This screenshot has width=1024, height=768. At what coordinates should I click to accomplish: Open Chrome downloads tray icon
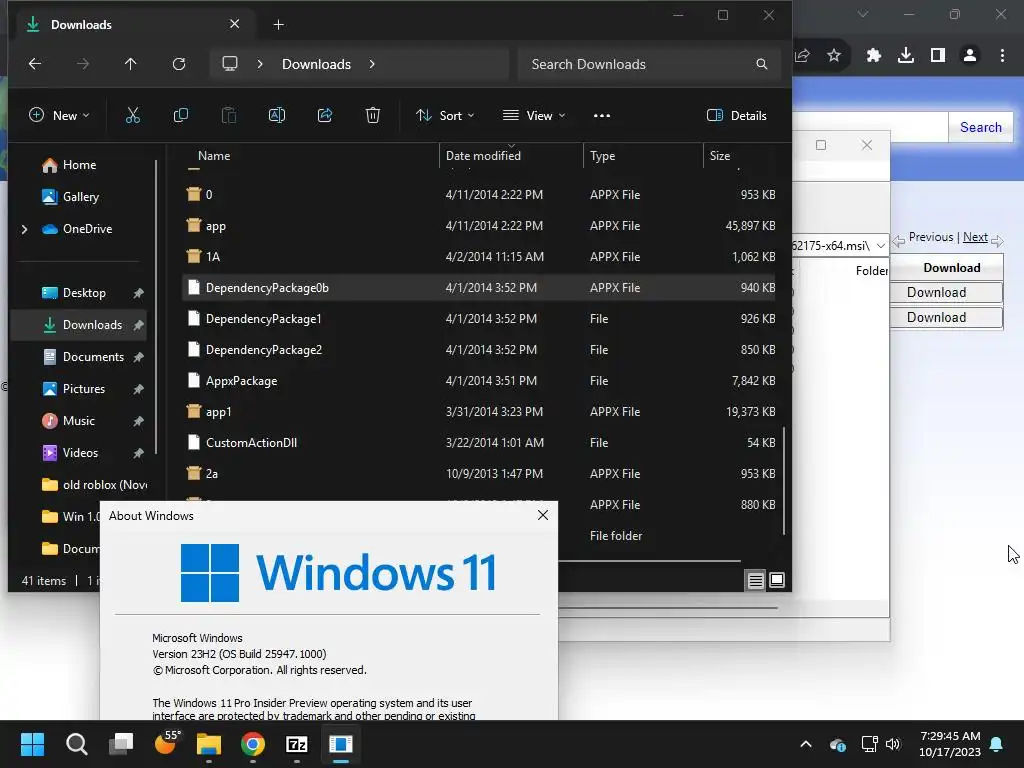[906, 56]
